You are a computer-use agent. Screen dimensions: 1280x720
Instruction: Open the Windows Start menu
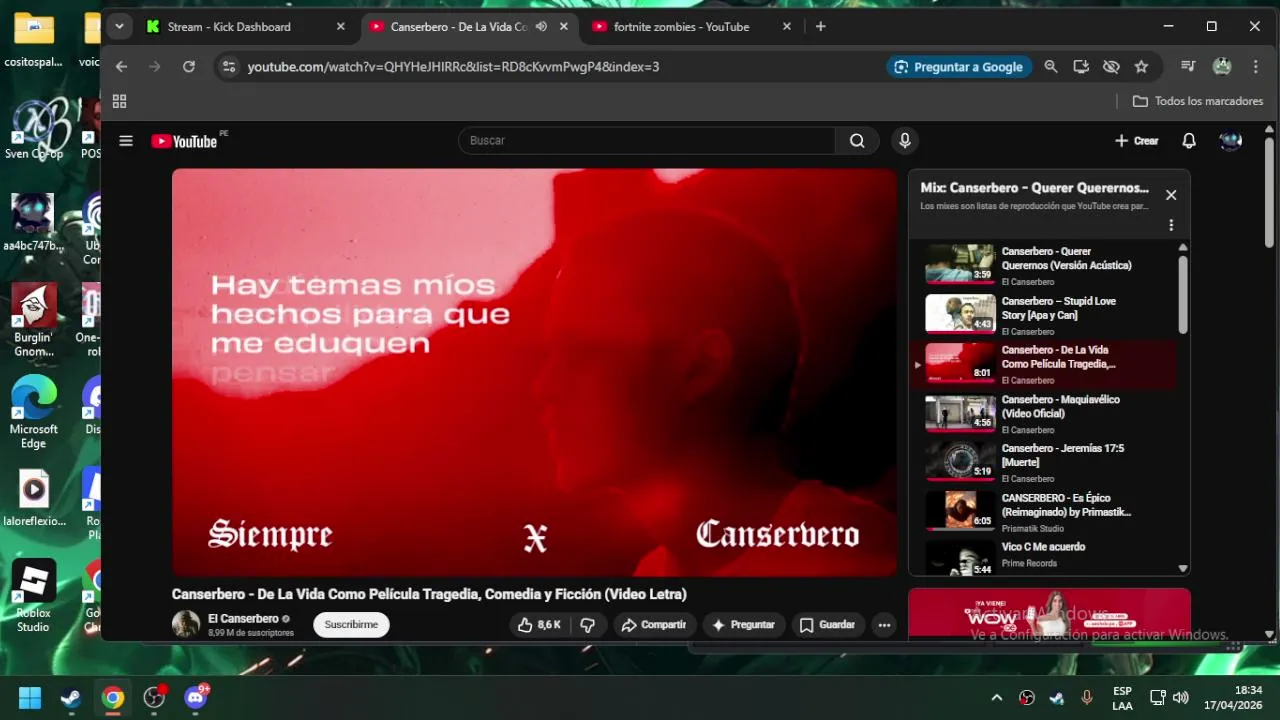[x=30, y=697]
